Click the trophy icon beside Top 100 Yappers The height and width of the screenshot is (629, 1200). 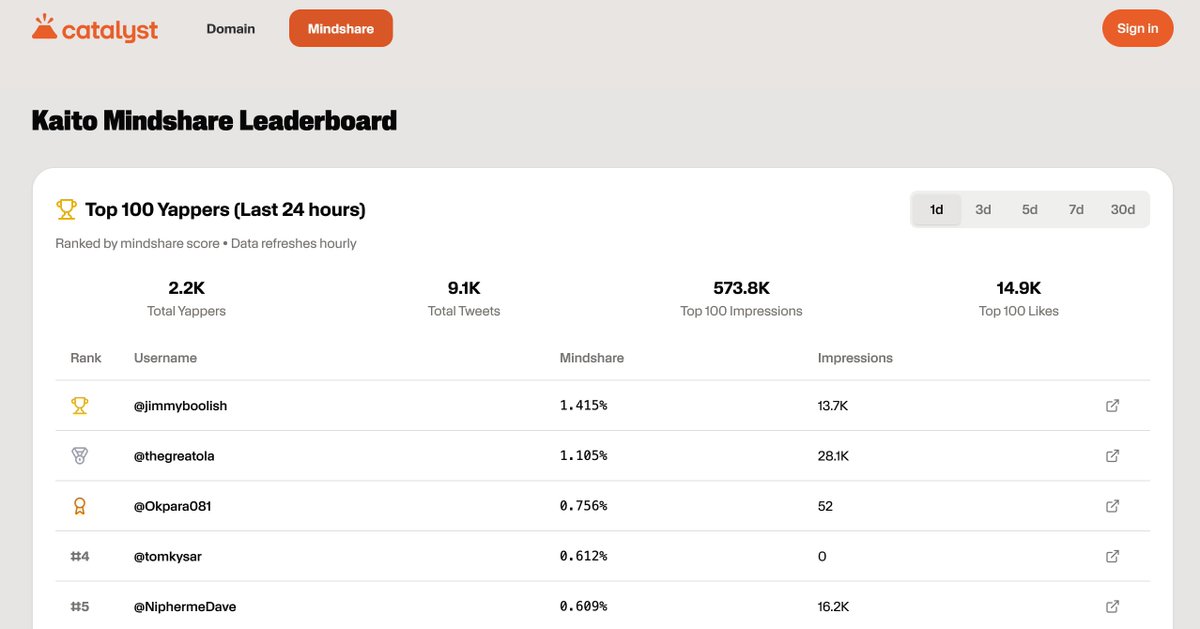(66, 209)
